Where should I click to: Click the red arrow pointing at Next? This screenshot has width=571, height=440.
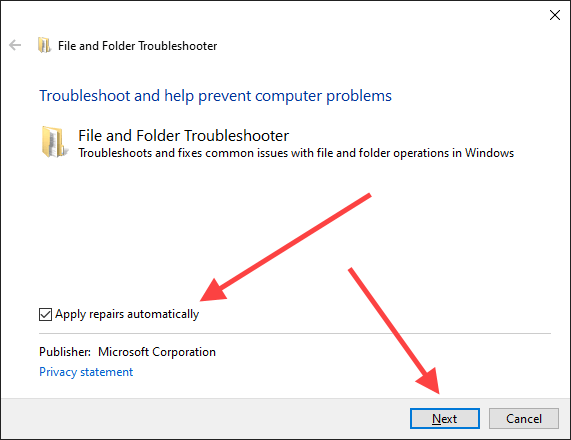tap(394, 331)
